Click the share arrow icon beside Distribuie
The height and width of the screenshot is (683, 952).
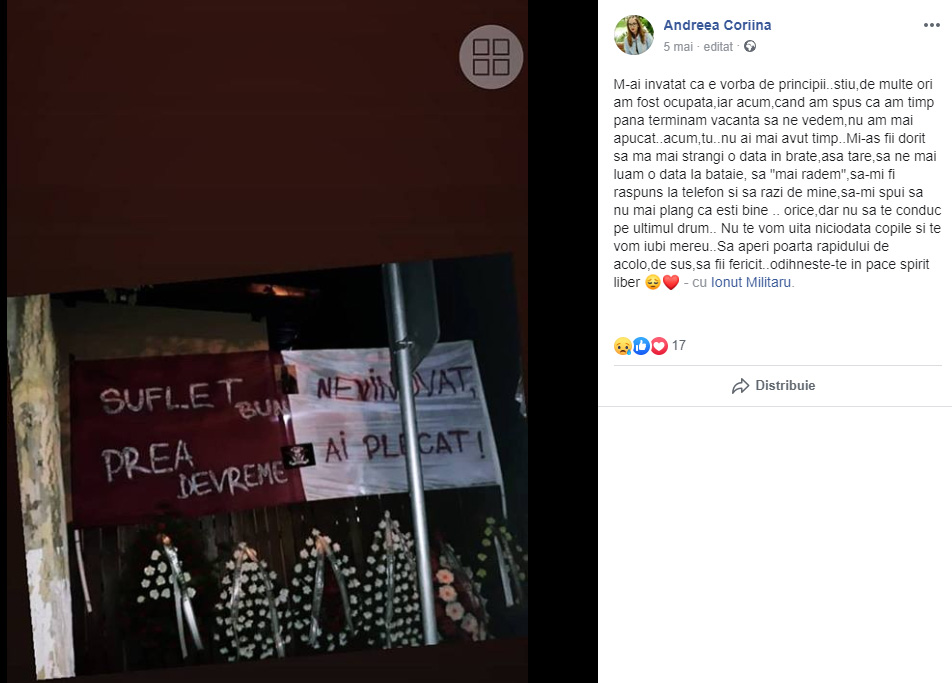click(741, 386)
